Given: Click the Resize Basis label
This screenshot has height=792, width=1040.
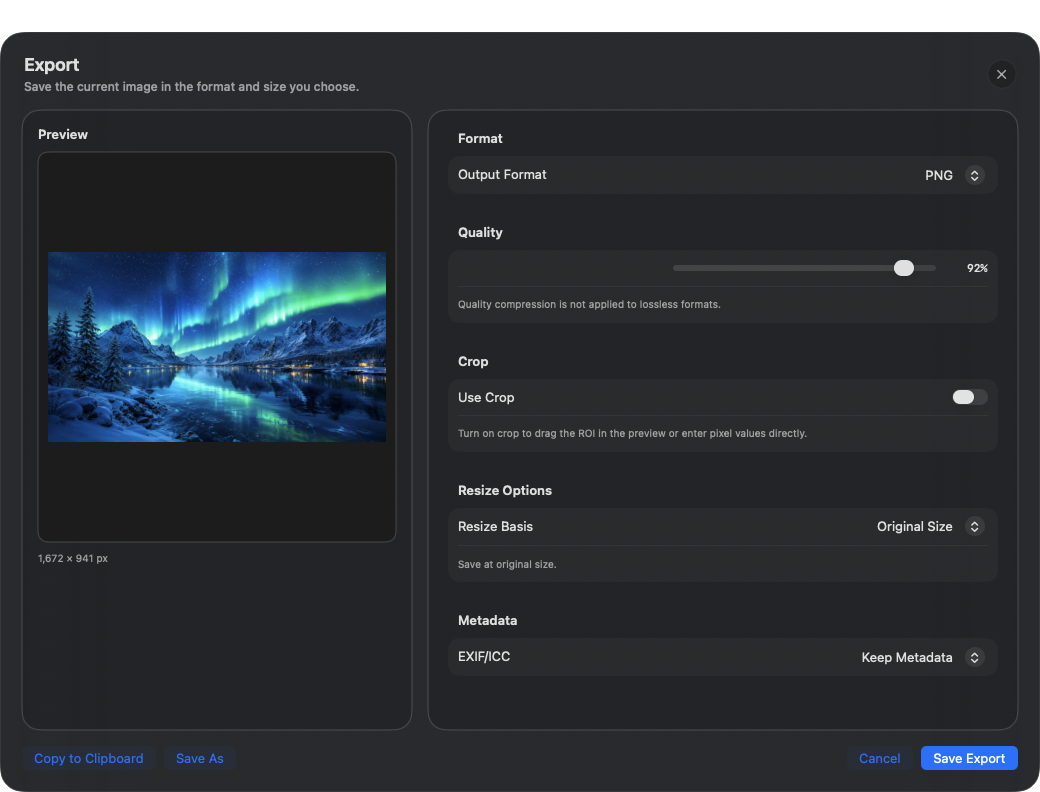Looking at the screenshot, I should tap(495, 526).
